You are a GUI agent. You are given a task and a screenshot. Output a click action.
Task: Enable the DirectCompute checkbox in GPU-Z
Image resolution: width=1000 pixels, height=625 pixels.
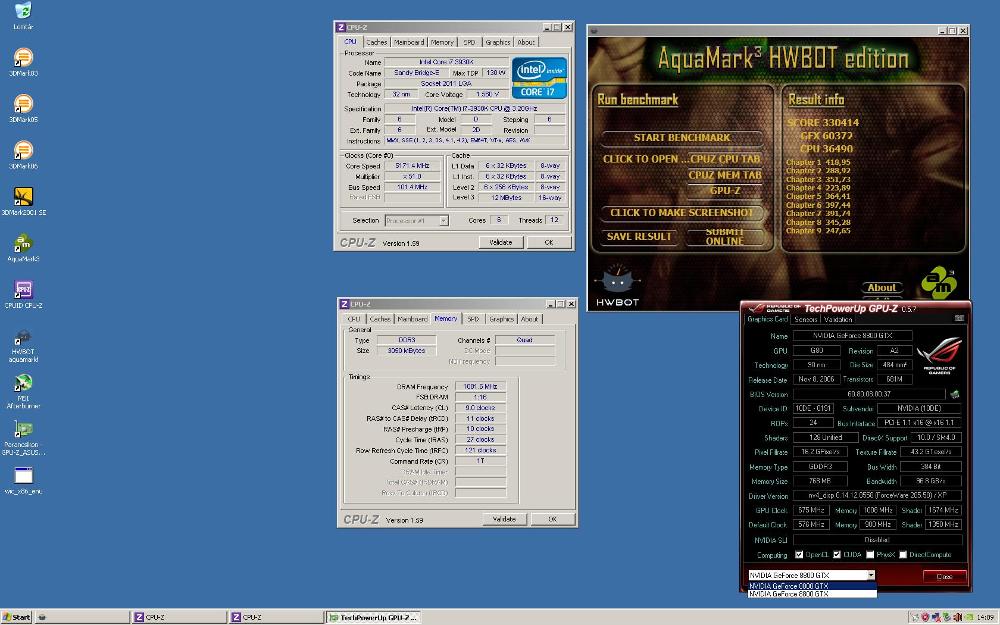point(902,555)
